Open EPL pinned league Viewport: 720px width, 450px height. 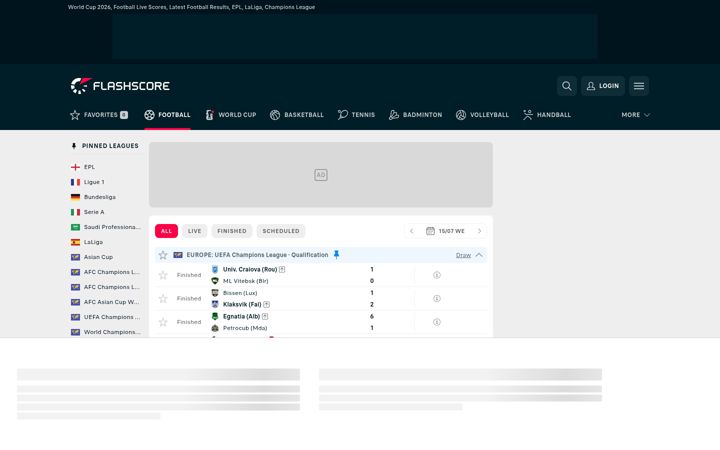[x=89, y=167]
